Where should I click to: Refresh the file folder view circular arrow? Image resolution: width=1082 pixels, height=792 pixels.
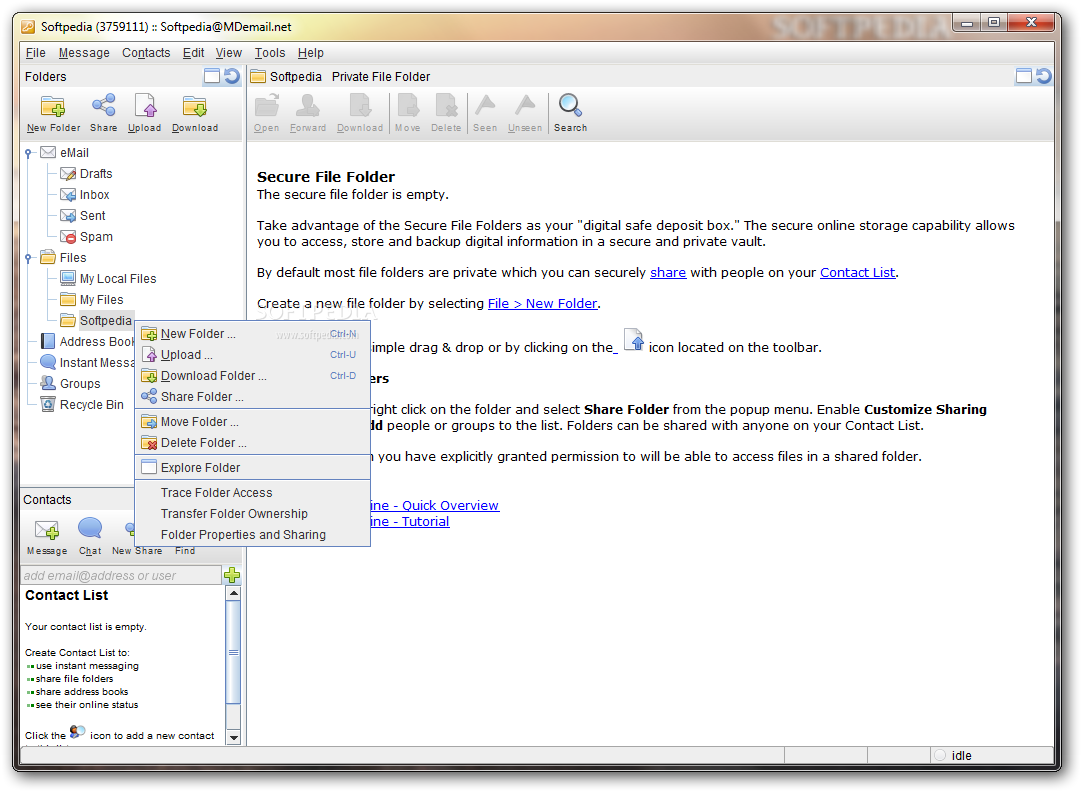tap(1044, 76)
